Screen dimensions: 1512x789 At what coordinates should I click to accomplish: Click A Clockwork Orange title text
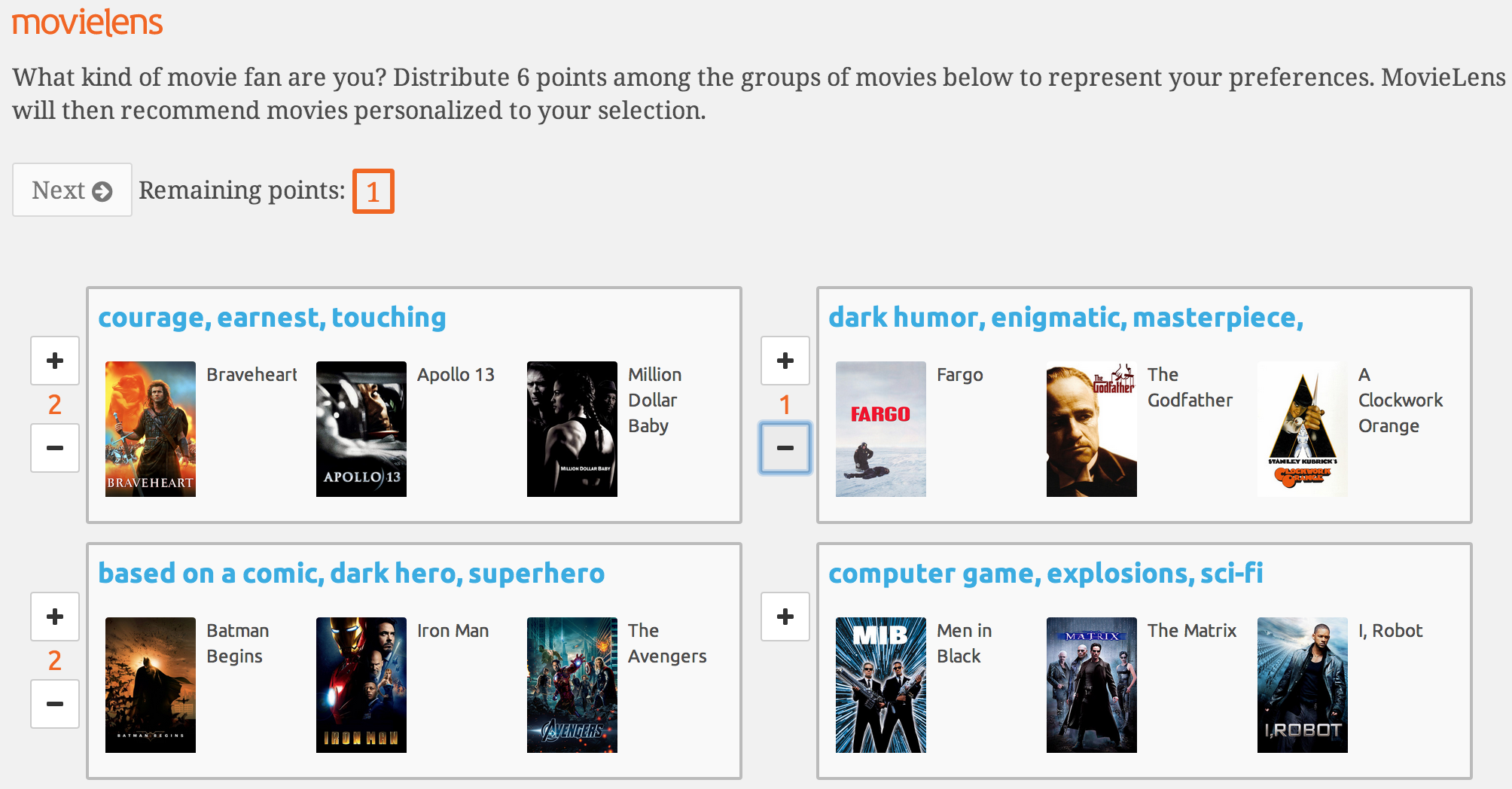1401,401
